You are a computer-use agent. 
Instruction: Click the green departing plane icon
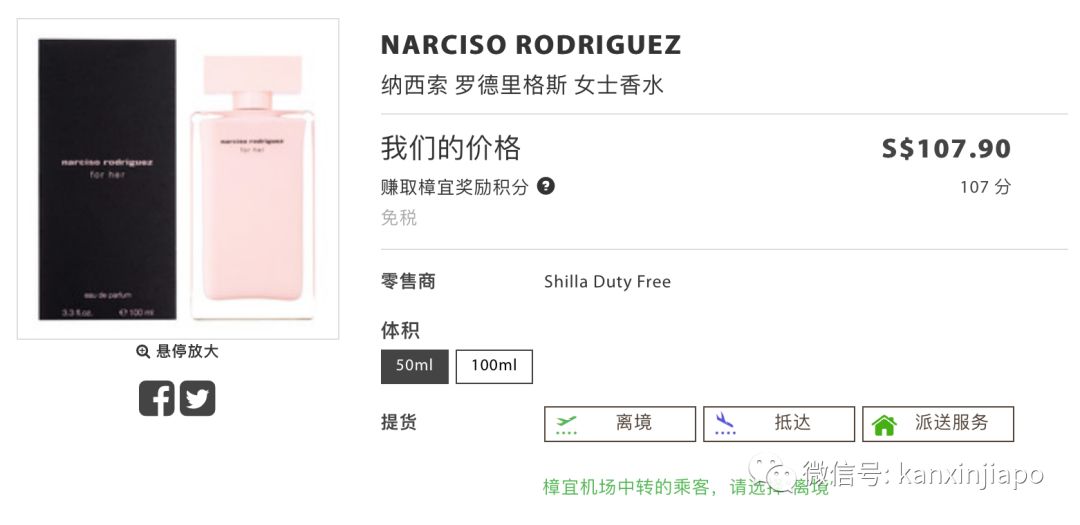(567, 423)
